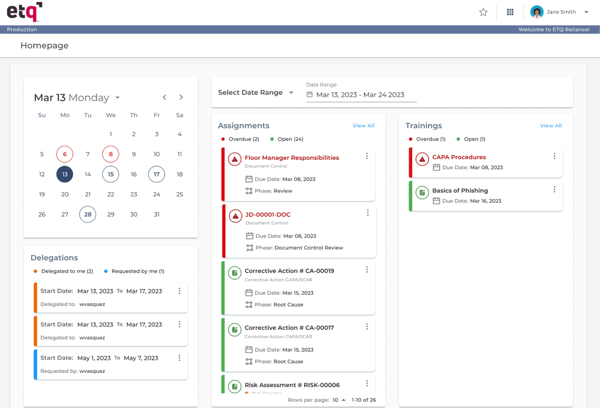Open options menu for RISK-00006 card
Screen dimensions: 600x408
coord(367,383)
